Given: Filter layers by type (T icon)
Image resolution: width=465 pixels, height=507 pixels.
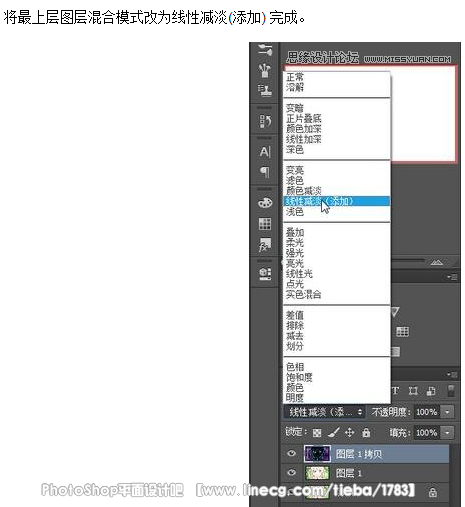Looking at the screenshot, I should (396, 390).
